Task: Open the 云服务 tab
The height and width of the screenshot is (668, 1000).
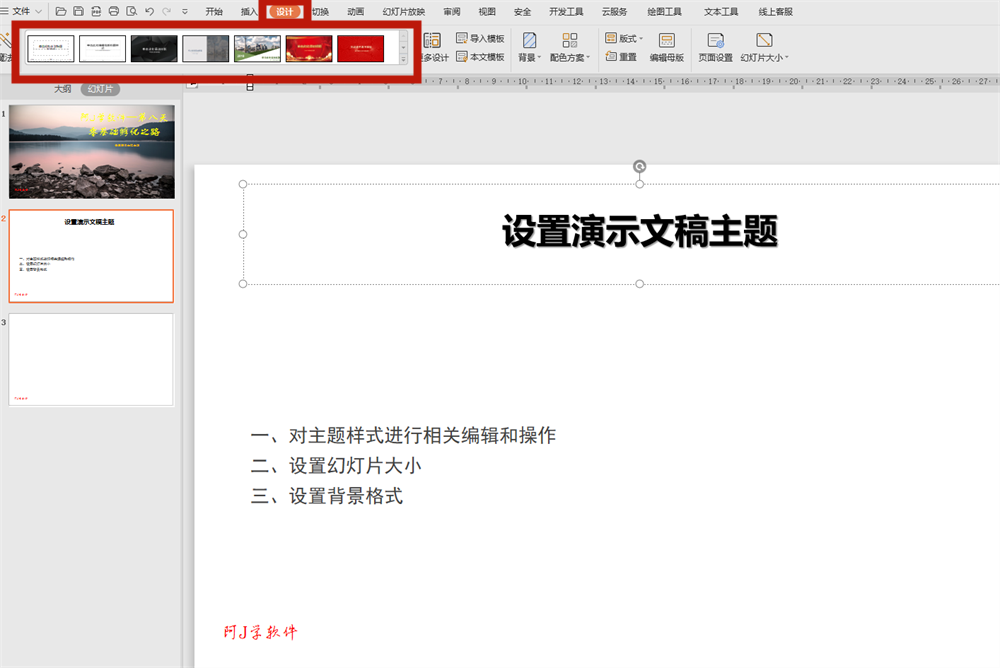Action: tap(614, 11)
